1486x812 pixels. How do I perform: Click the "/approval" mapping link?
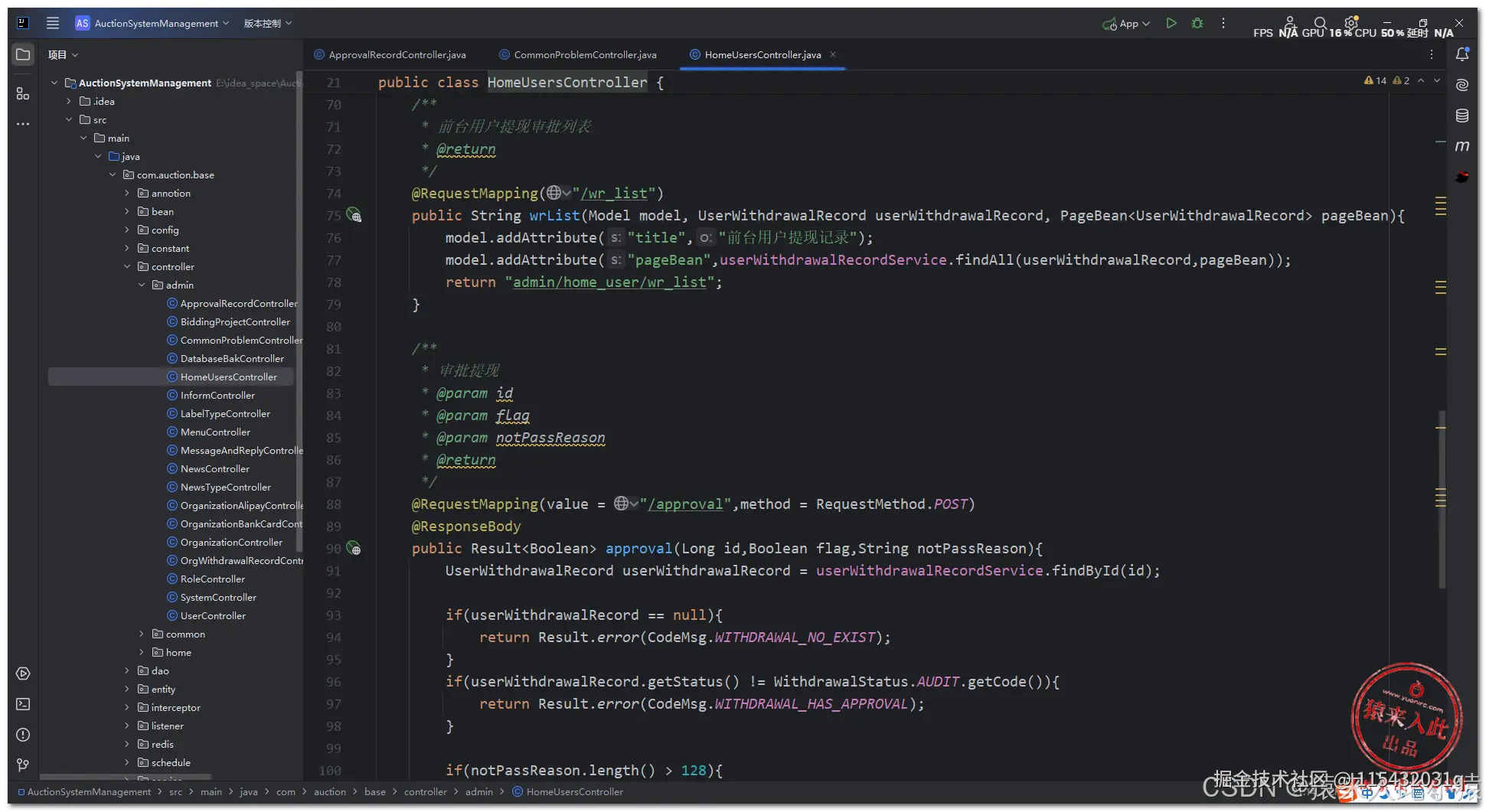pyautogui.click(x=685, y=504)
